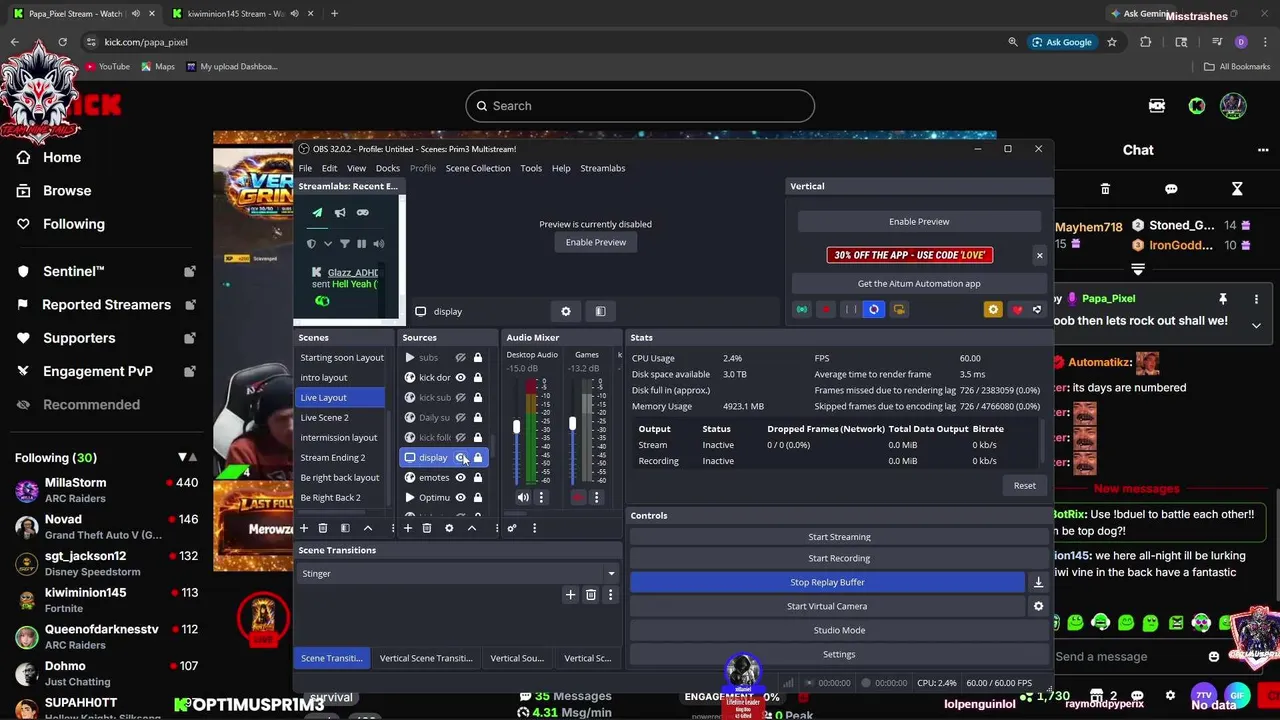The width and height of the screenshot is (1280, 720).
Task: Add a scene transition with plus icon
Action: coord(570,595)
